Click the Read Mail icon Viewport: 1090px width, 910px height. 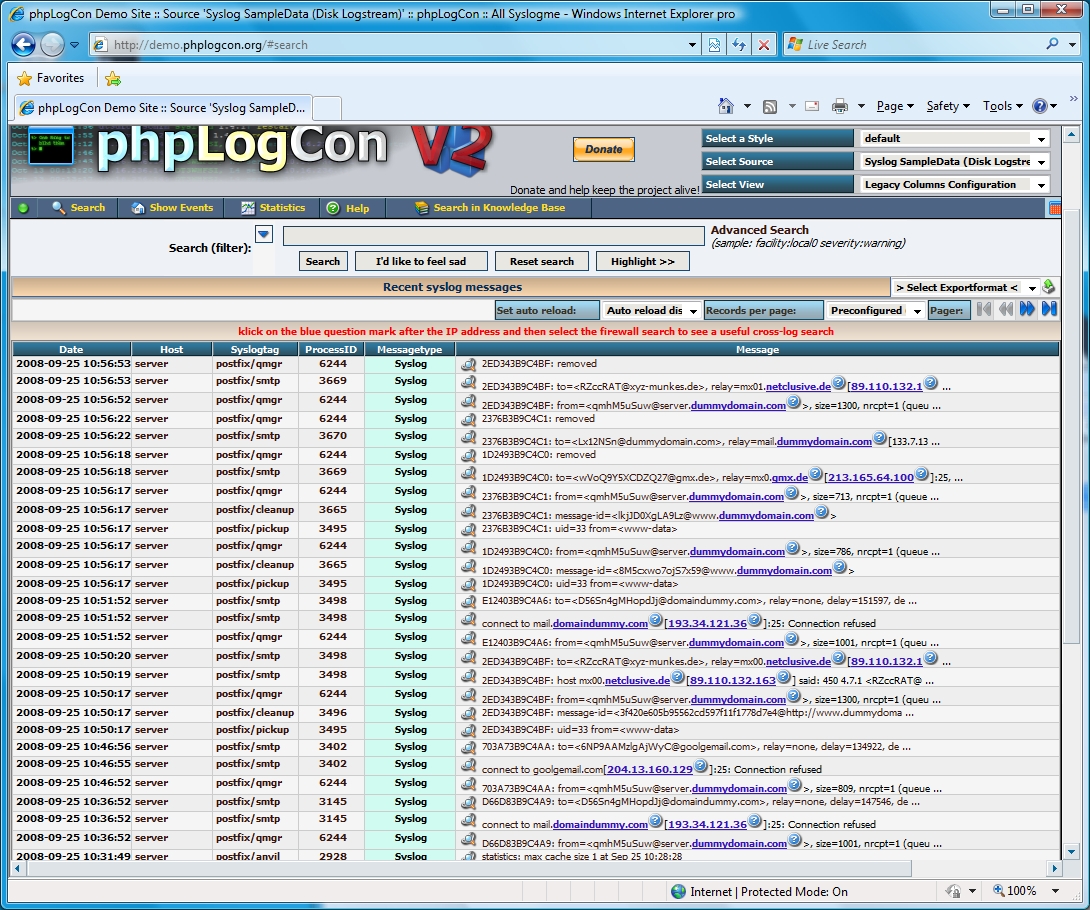click(x=811, y=106)
